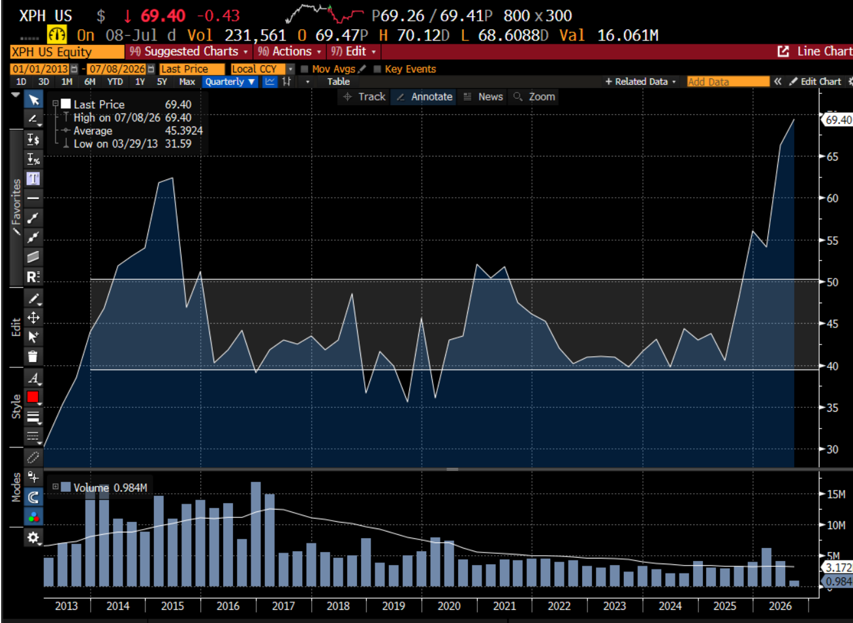The width and height of the screenshot is (853, 623).
Task: Click the trash delete annotation icon
Action: [x=33, y=357]
